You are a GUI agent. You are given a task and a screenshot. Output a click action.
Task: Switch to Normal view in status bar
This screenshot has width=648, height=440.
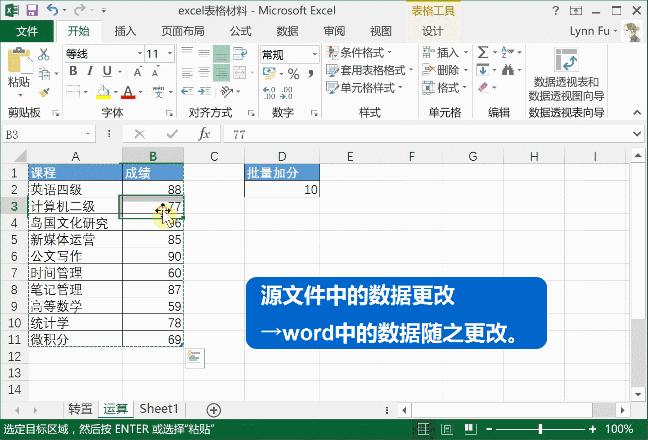[423, 429]
